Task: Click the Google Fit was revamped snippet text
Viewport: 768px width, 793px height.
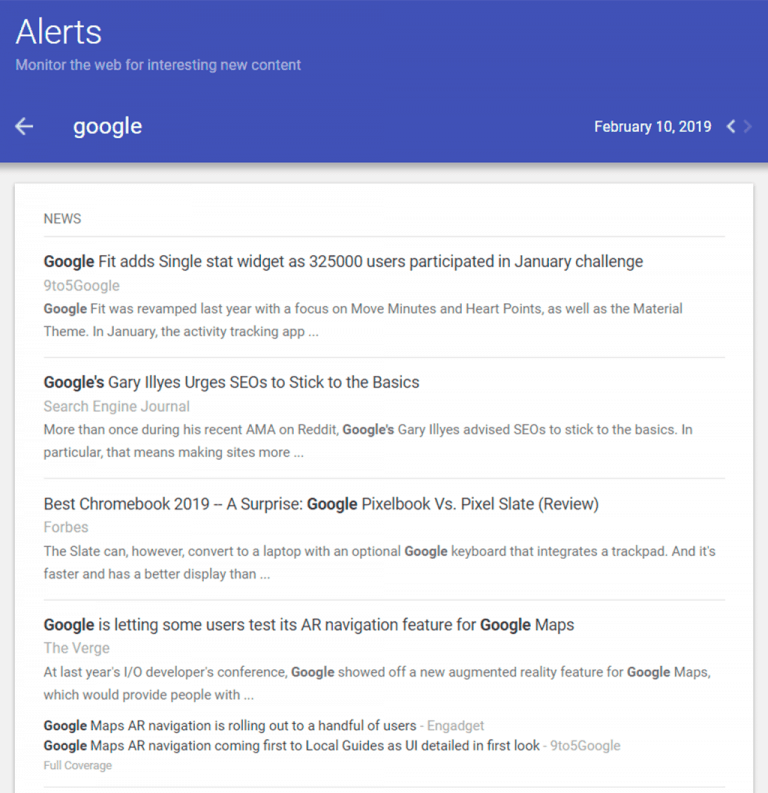Action: [363, 320]
